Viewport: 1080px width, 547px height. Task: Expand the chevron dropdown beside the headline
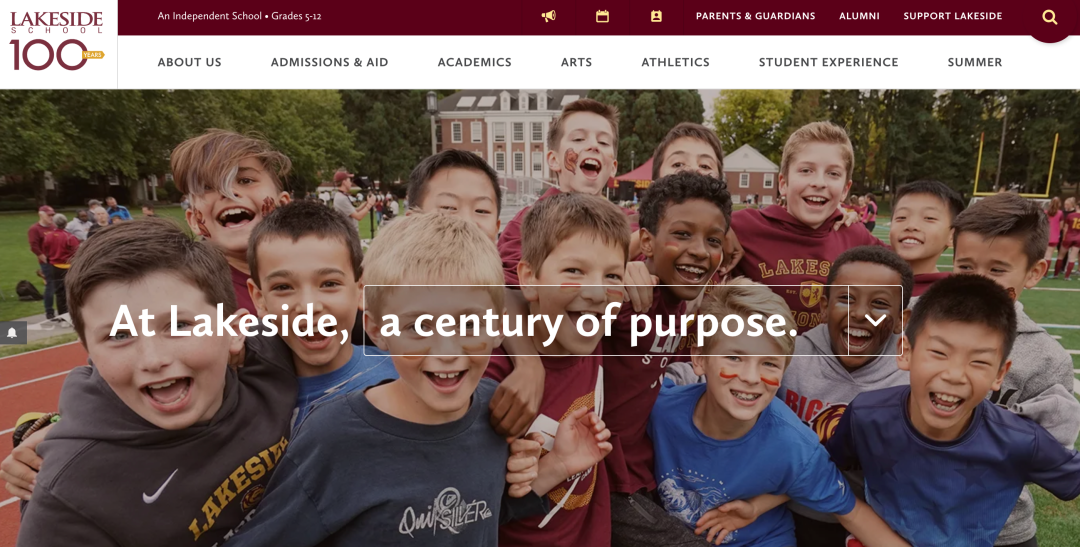tap(875, 320)
